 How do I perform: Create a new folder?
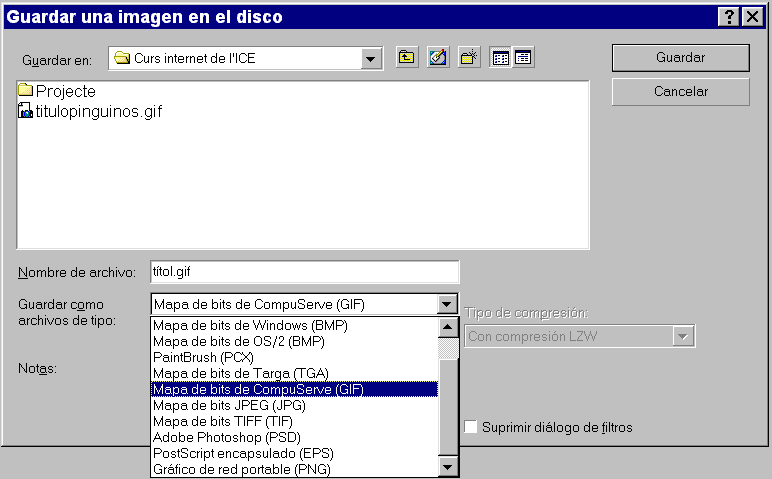[x=468, y=58]
